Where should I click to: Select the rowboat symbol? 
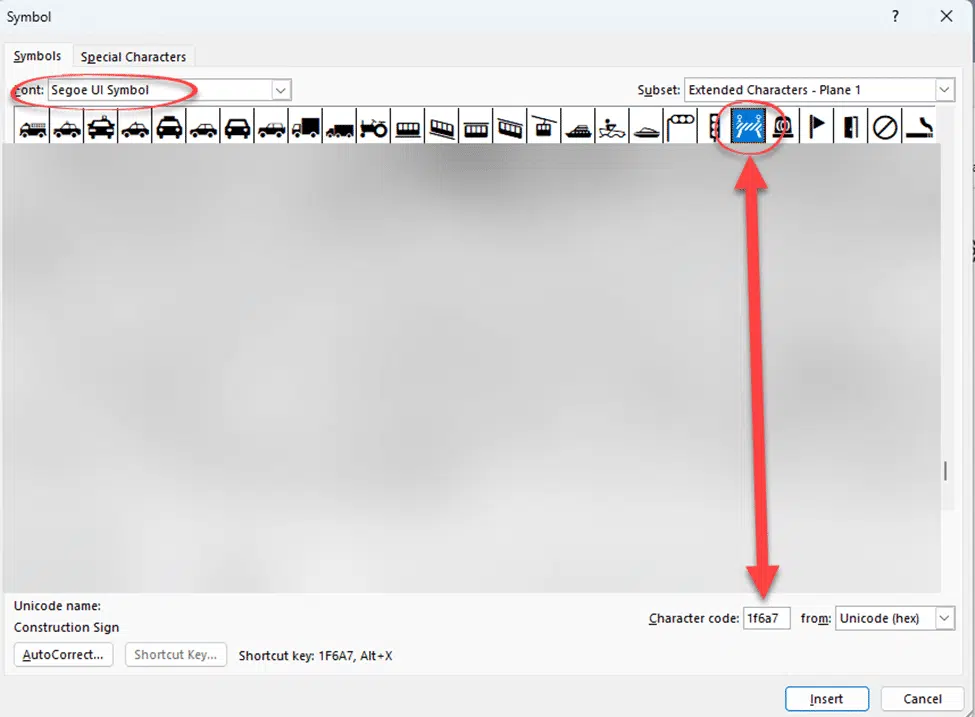612,126
